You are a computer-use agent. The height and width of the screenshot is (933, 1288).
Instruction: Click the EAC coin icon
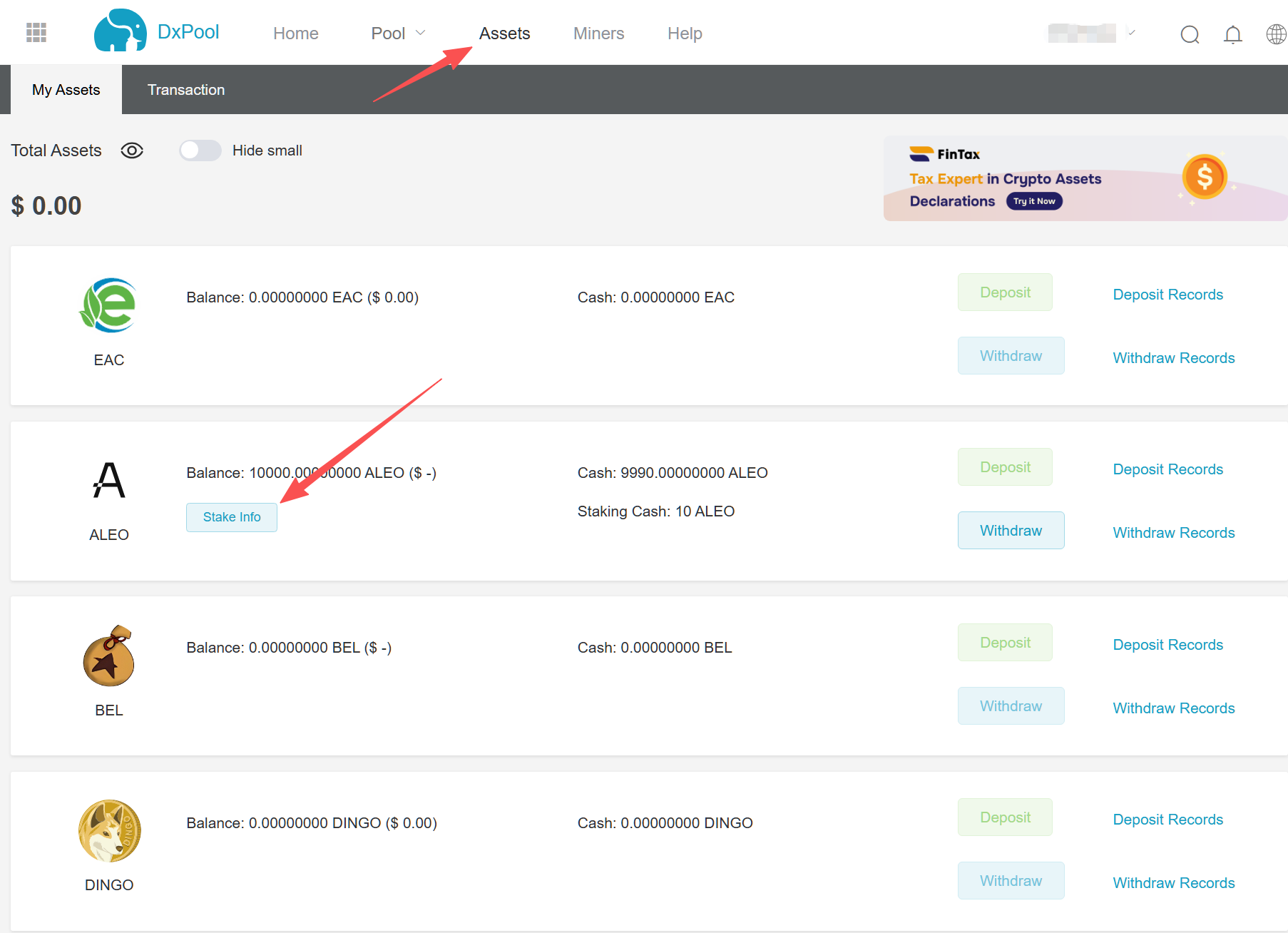tap(109, 305)
